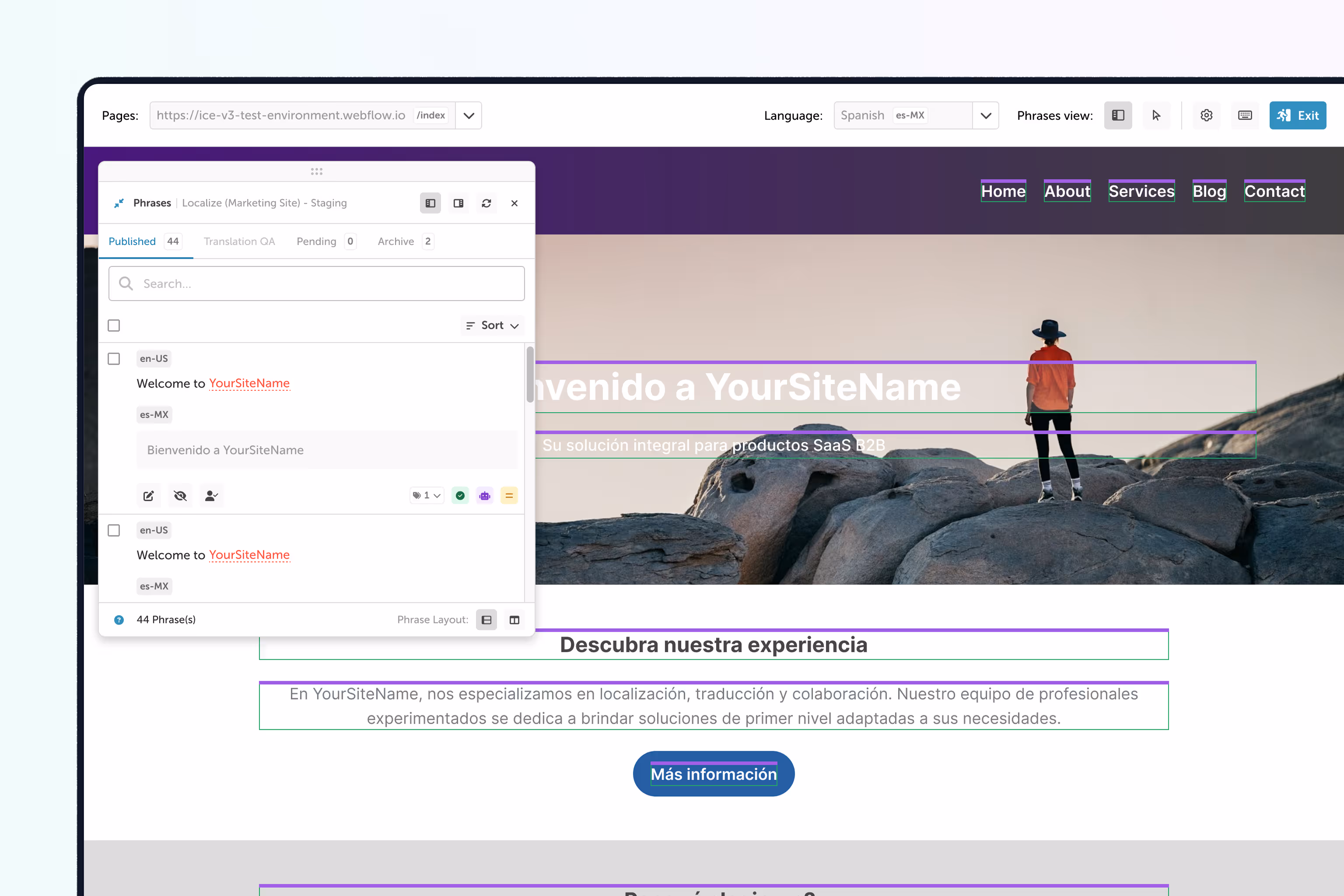Click the purple robot machine translation icon
This screenshot has height=896, width=1344.
pos(485,495)
